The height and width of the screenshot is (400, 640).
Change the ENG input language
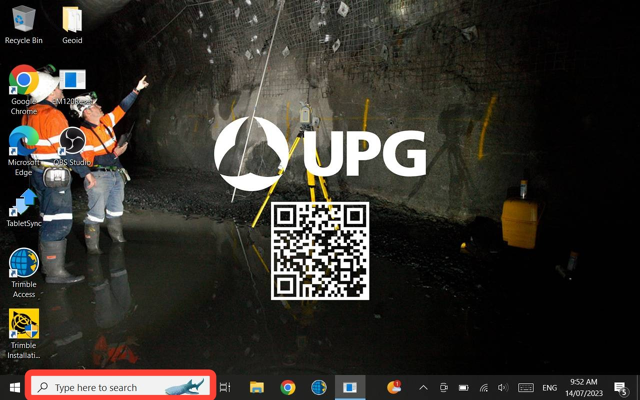549,387
